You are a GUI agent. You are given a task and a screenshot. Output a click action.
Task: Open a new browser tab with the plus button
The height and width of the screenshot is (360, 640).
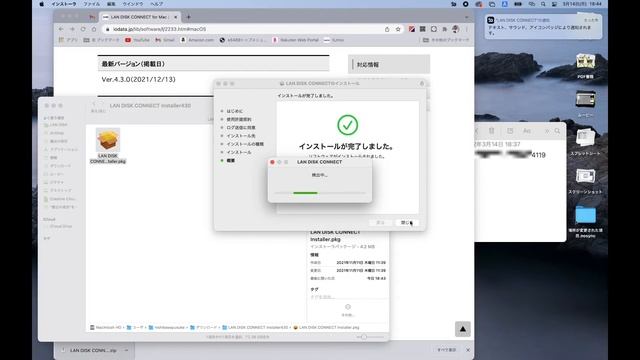pos(189,17)
